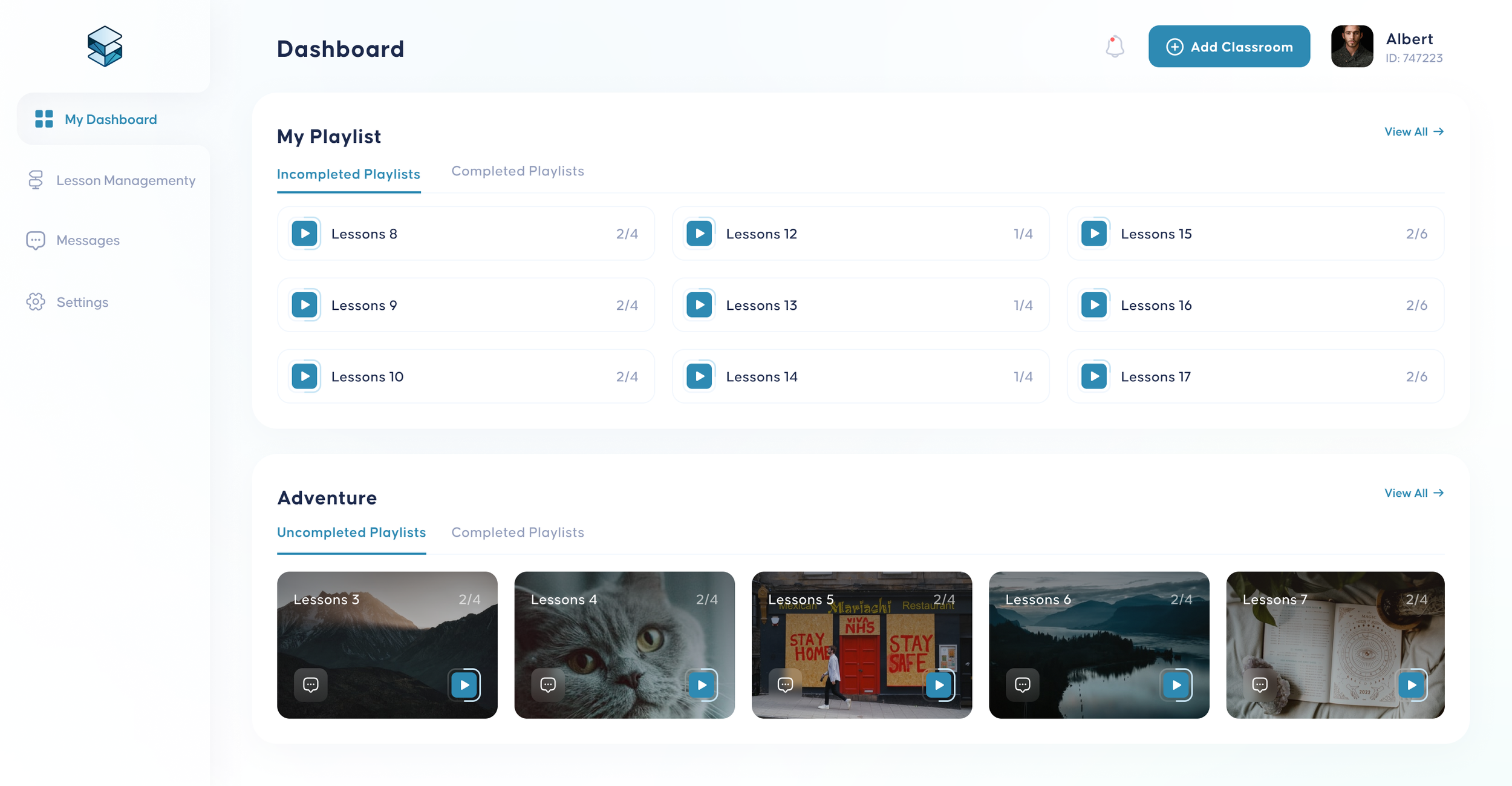Open notifications bell icon

coord(1115,47)
